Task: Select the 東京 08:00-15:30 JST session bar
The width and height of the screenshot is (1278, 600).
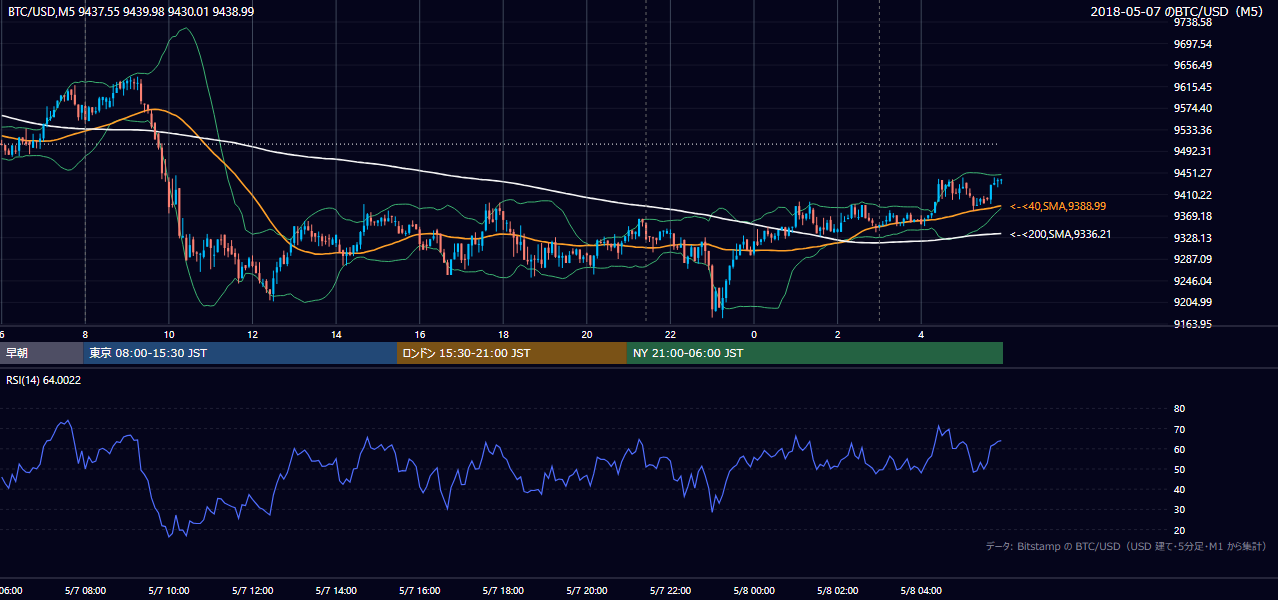Action: pos(241,353)
